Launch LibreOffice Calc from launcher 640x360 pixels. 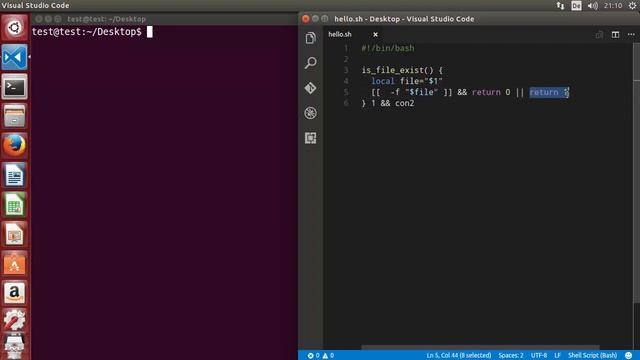coord(14,204)
